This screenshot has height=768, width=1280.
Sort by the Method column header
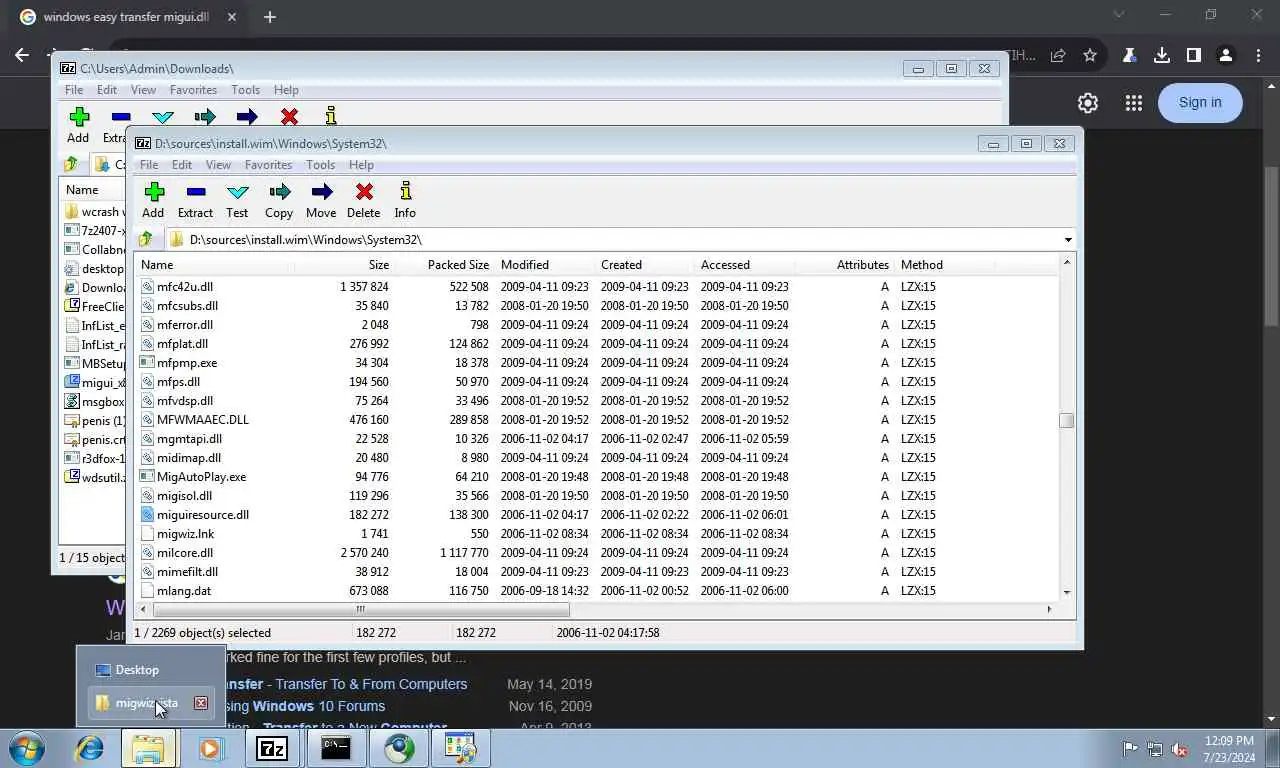pyautogui.click(x=945, y=265)
